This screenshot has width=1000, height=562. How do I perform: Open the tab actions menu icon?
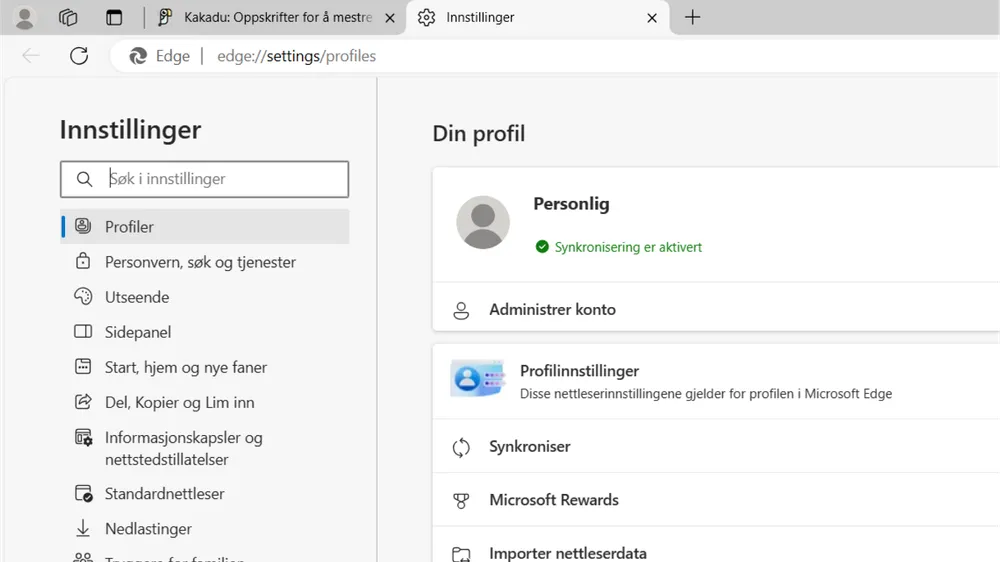pyautogui.click(x=114, y=18)
